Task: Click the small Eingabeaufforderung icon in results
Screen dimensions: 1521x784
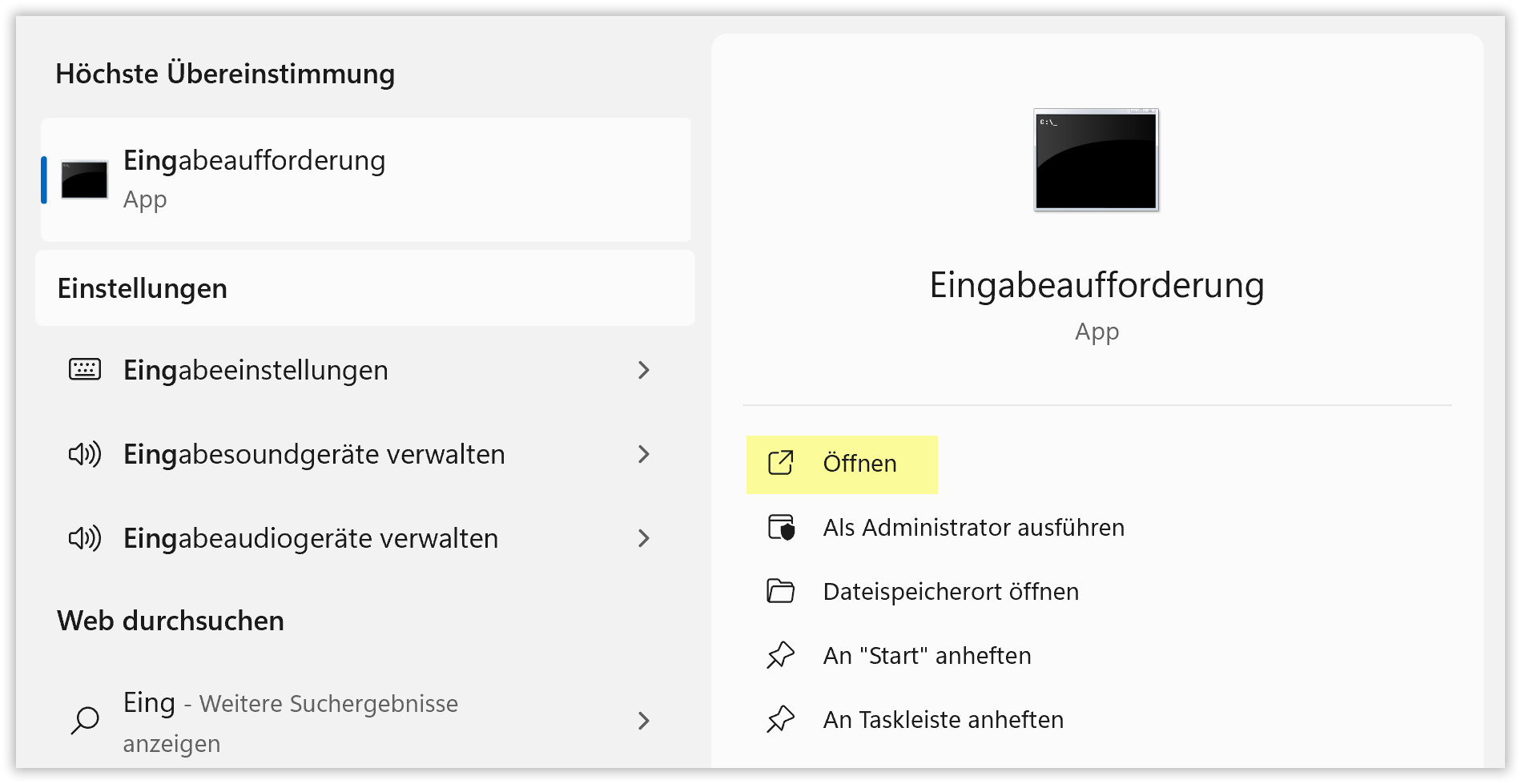Action: tap(84, 179)
